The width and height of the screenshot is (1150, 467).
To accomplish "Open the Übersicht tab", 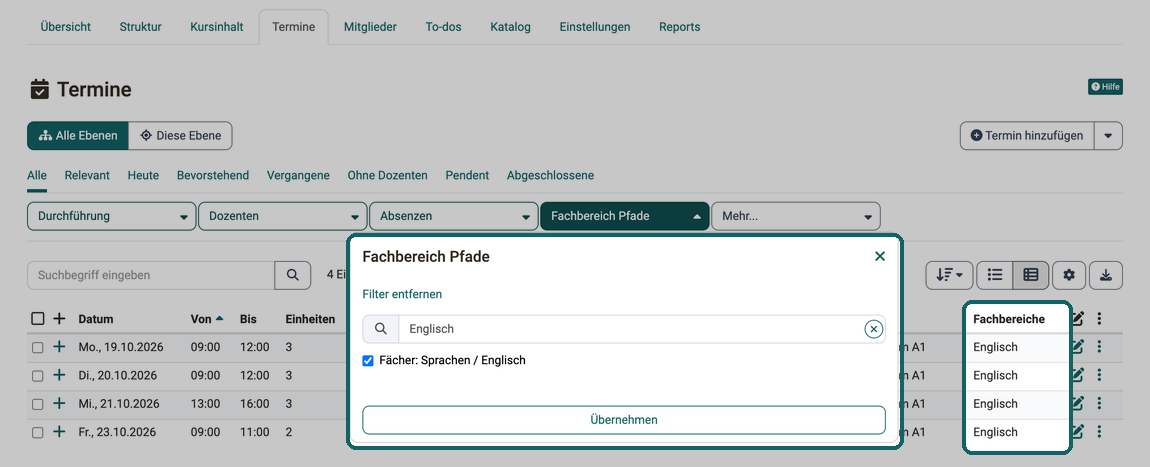I will [66, 27].
